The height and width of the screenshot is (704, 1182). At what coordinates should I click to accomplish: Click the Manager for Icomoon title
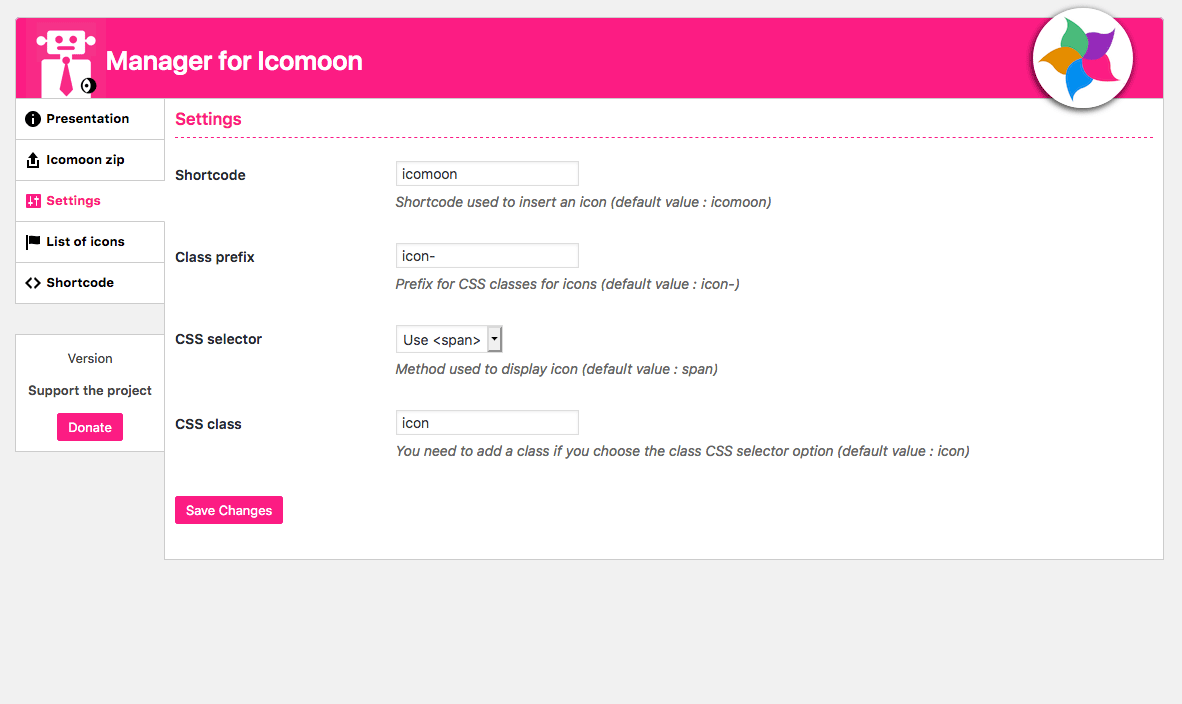tap(234, 62)
